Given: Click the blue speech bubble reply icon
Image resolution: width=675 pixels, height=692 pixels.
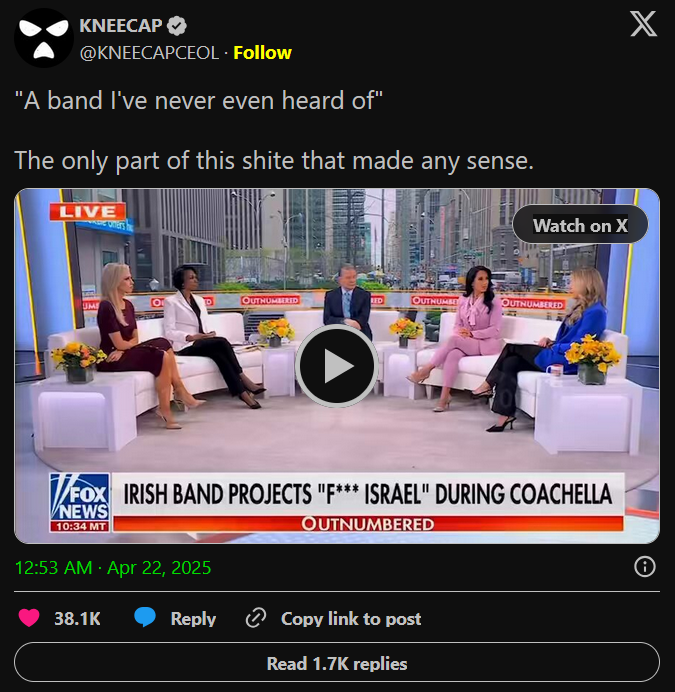Looking at the screenshot, I should [x=145, y=617].
